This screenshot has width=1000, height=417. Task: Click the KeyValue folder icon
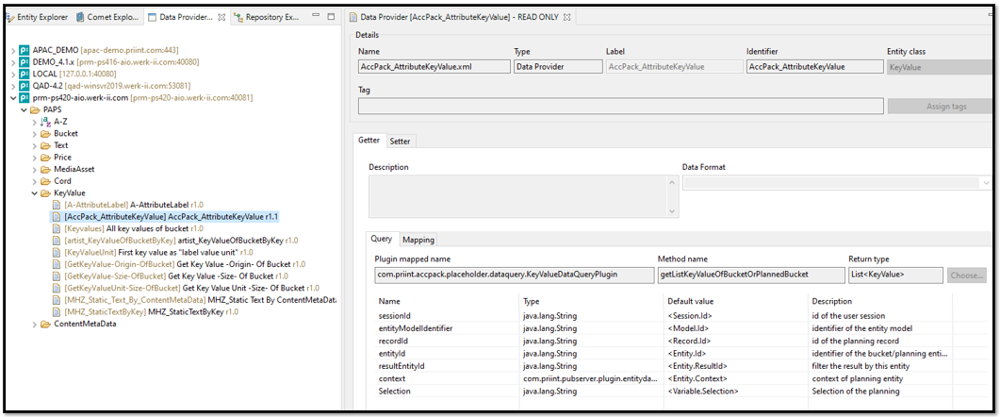(46, 193)
